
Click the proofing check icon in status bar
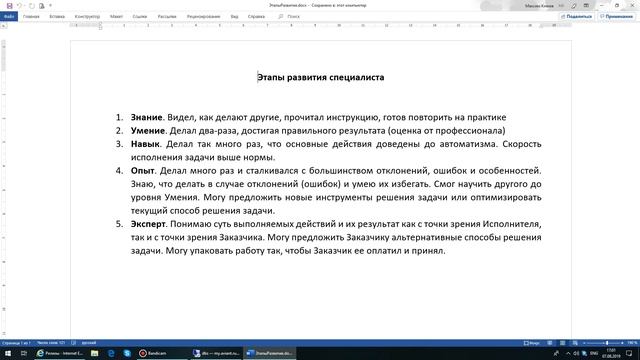click(73, 343)
